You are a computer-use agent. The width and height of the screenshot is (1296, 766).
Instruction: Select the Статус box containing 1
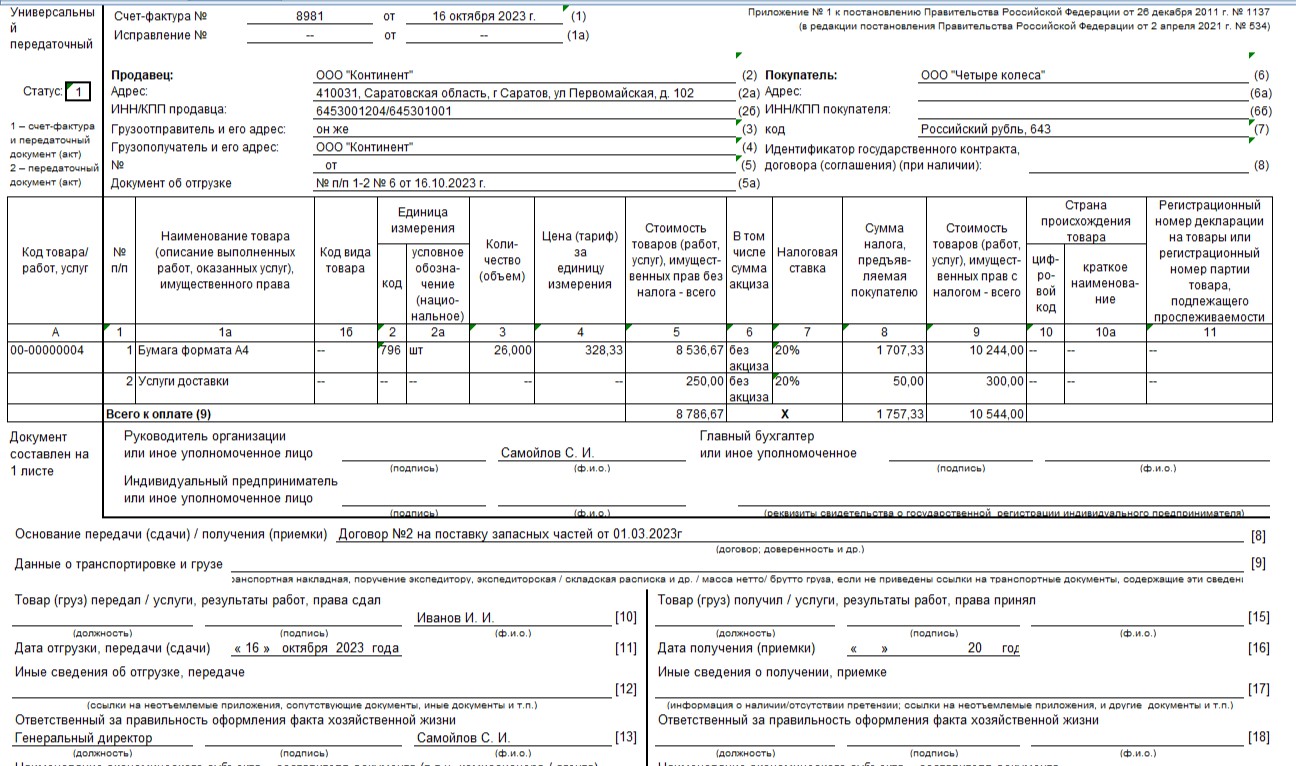tap(77, 92)
